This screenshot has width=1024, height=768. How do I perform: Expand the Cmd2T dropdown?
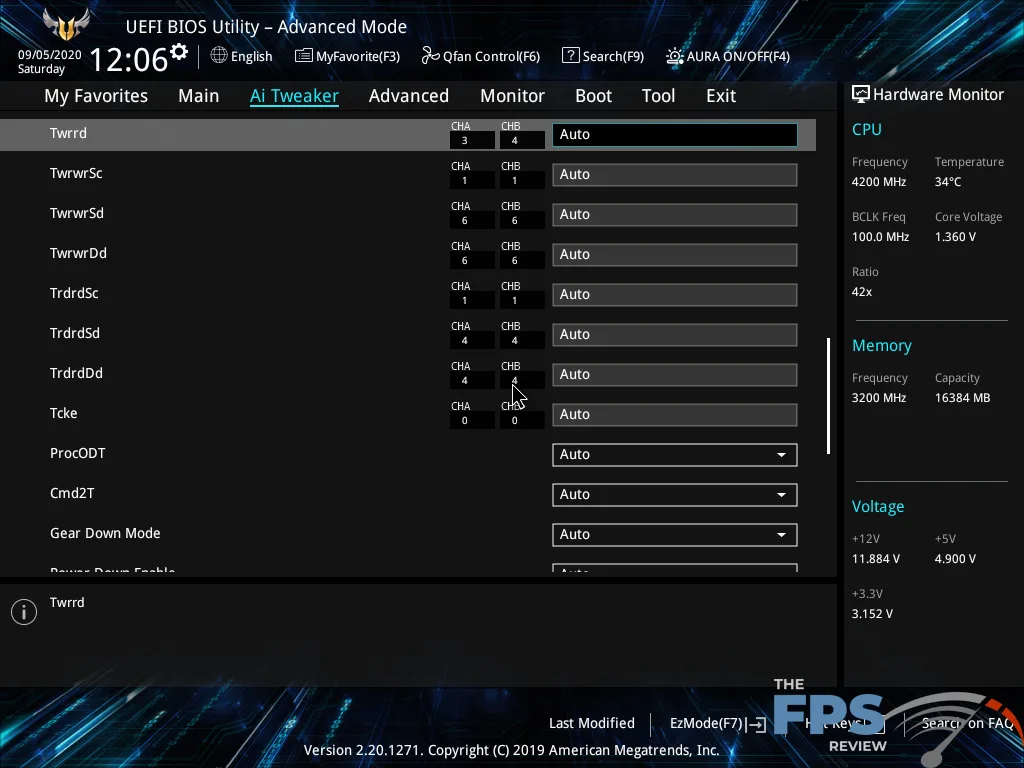tap(675, 494)
